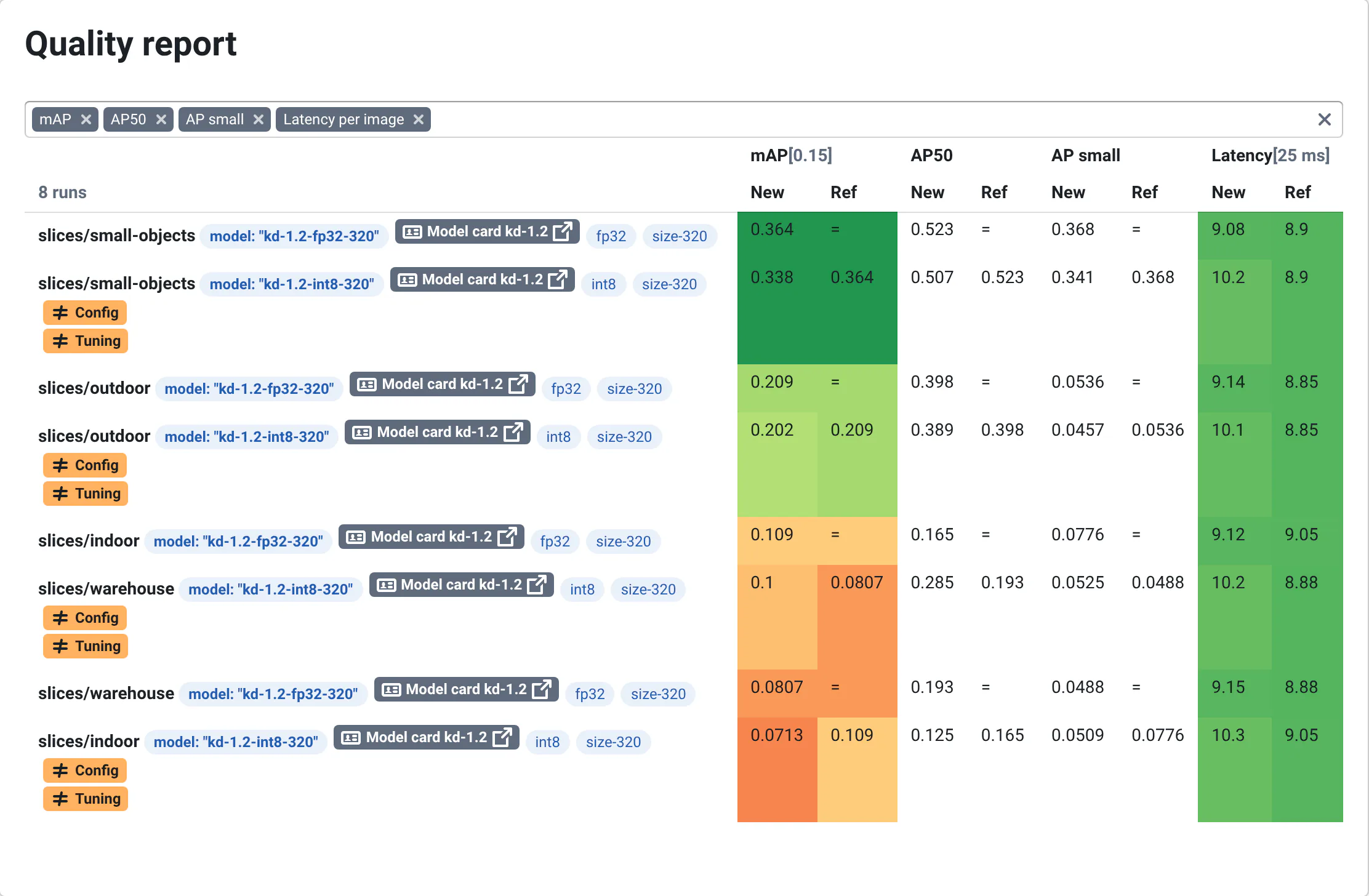Show Tuning diff for indoor int8 run
The width and height of the screenshot is (1369, 896).
tap(86, 799)
